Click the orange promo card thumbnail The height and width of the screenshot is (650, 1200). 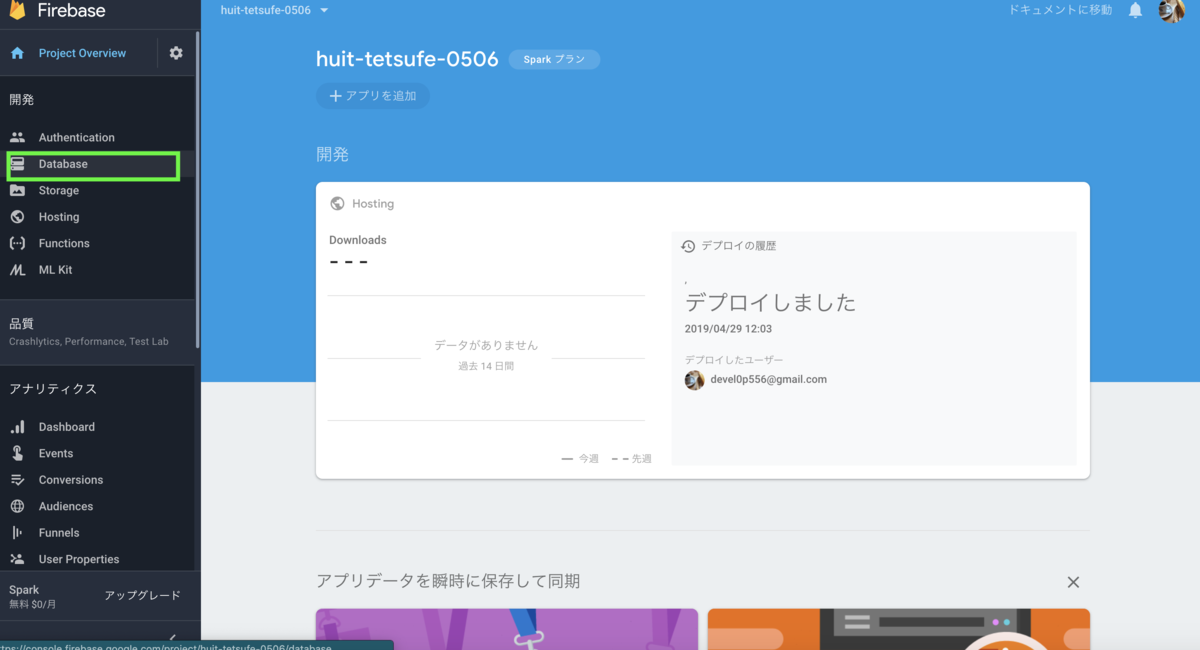point(898,629)
